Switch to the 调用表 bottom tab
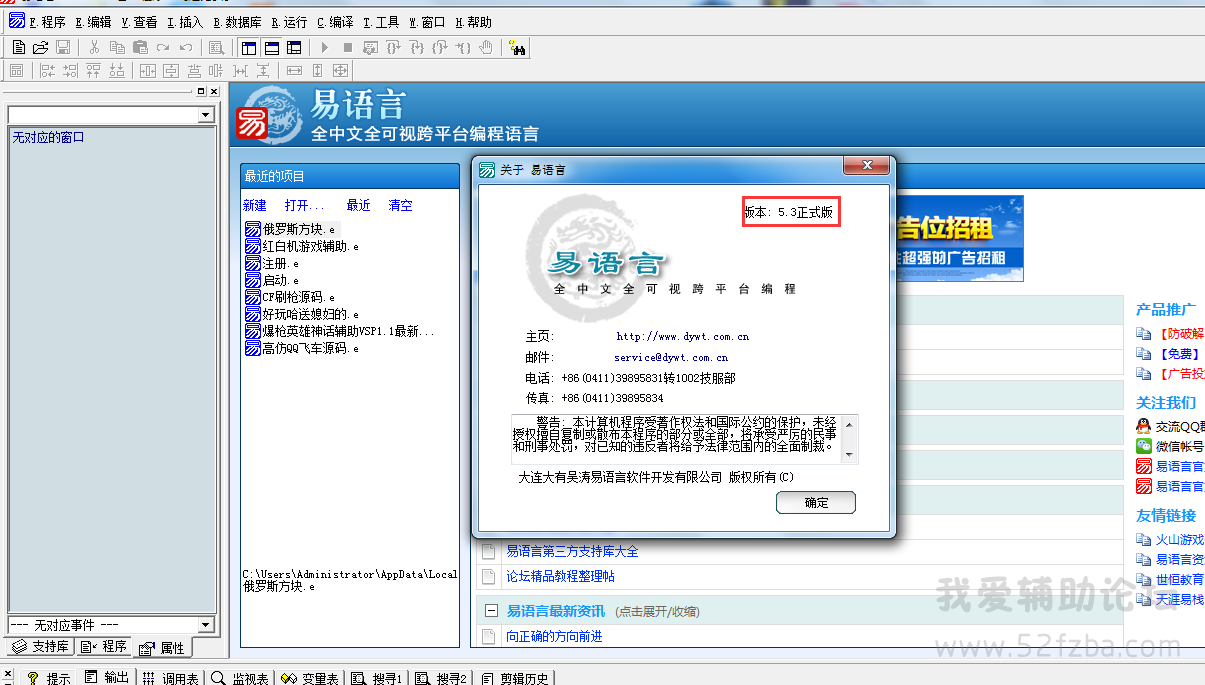This screenshot has width=1205, height=685. click(170, 678)
